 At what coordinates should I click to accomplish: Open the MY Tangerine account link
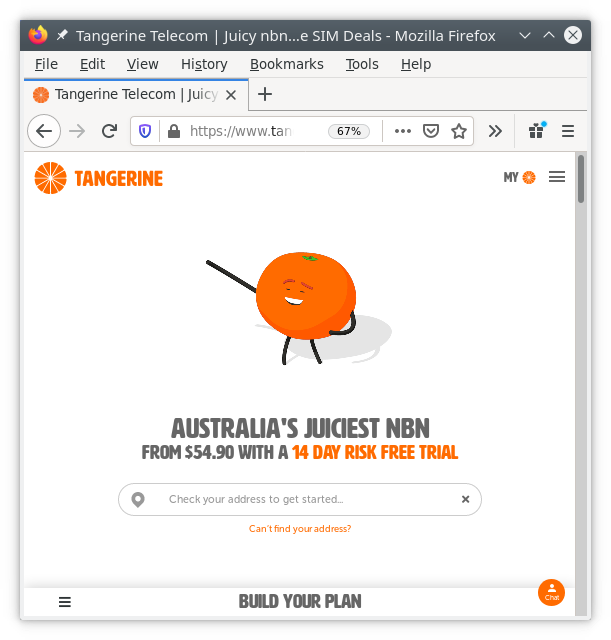pyautogui.click(x=519, y=177)
